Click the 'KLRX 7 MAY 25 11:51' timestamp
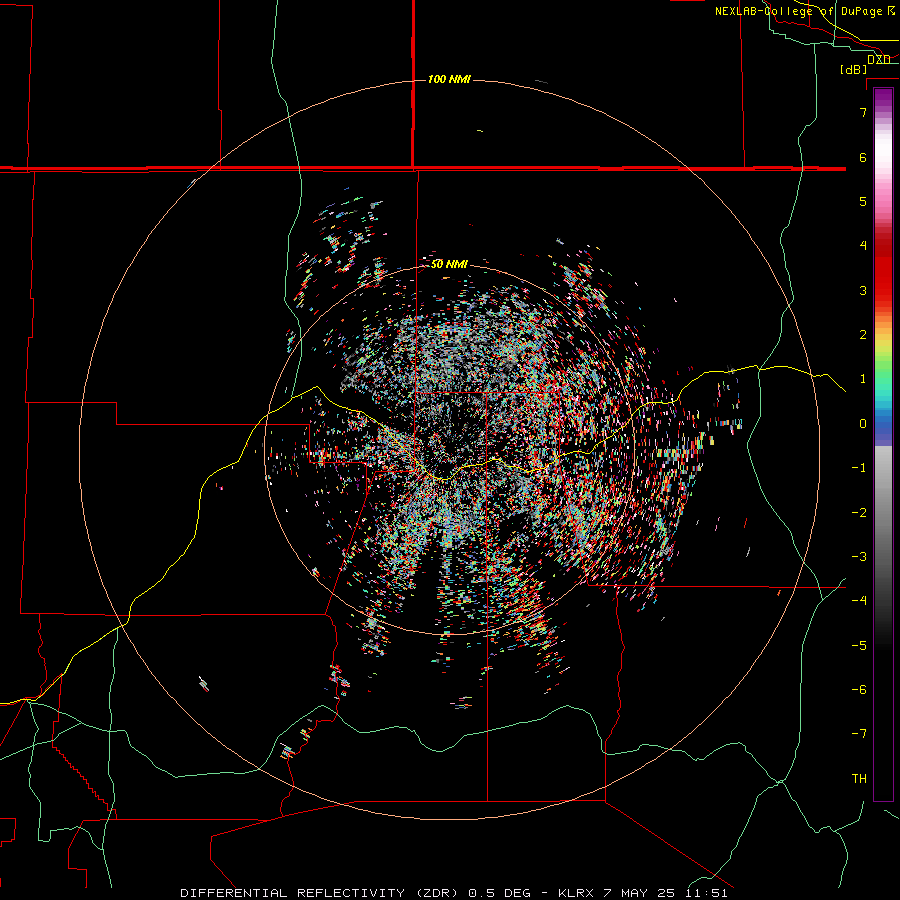 [x=643, y=893]
